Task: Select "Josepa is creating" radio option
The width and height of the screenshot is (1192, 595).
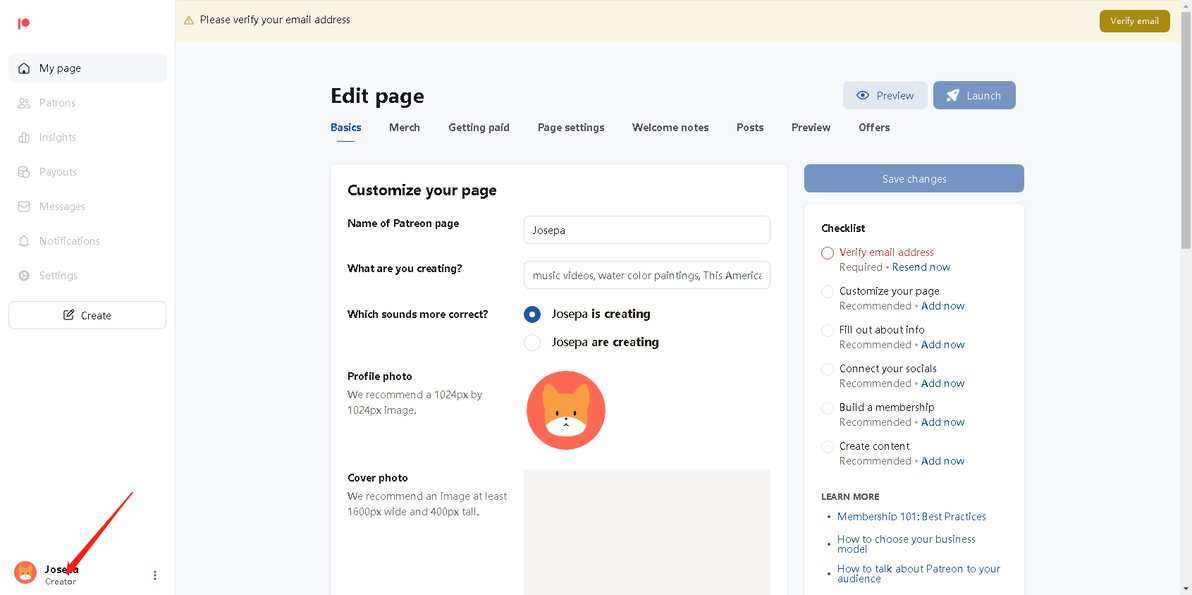Action: pos(532,314)
